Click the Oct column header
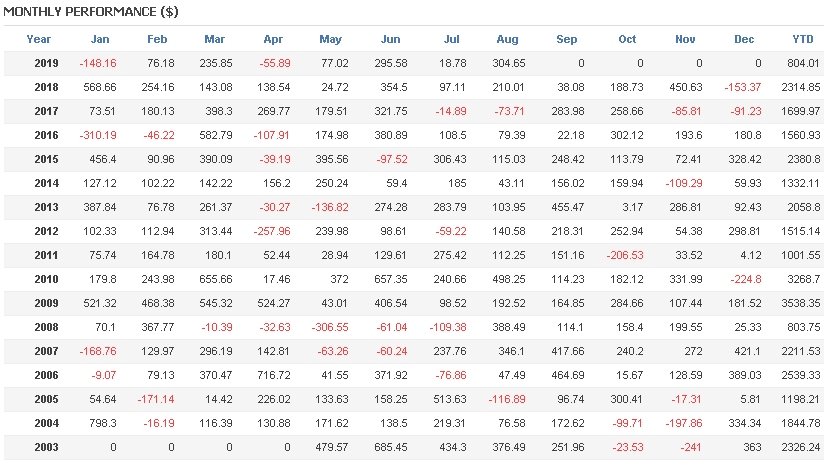This screenshot has width=825, height=460. click(x=627, y=39)
